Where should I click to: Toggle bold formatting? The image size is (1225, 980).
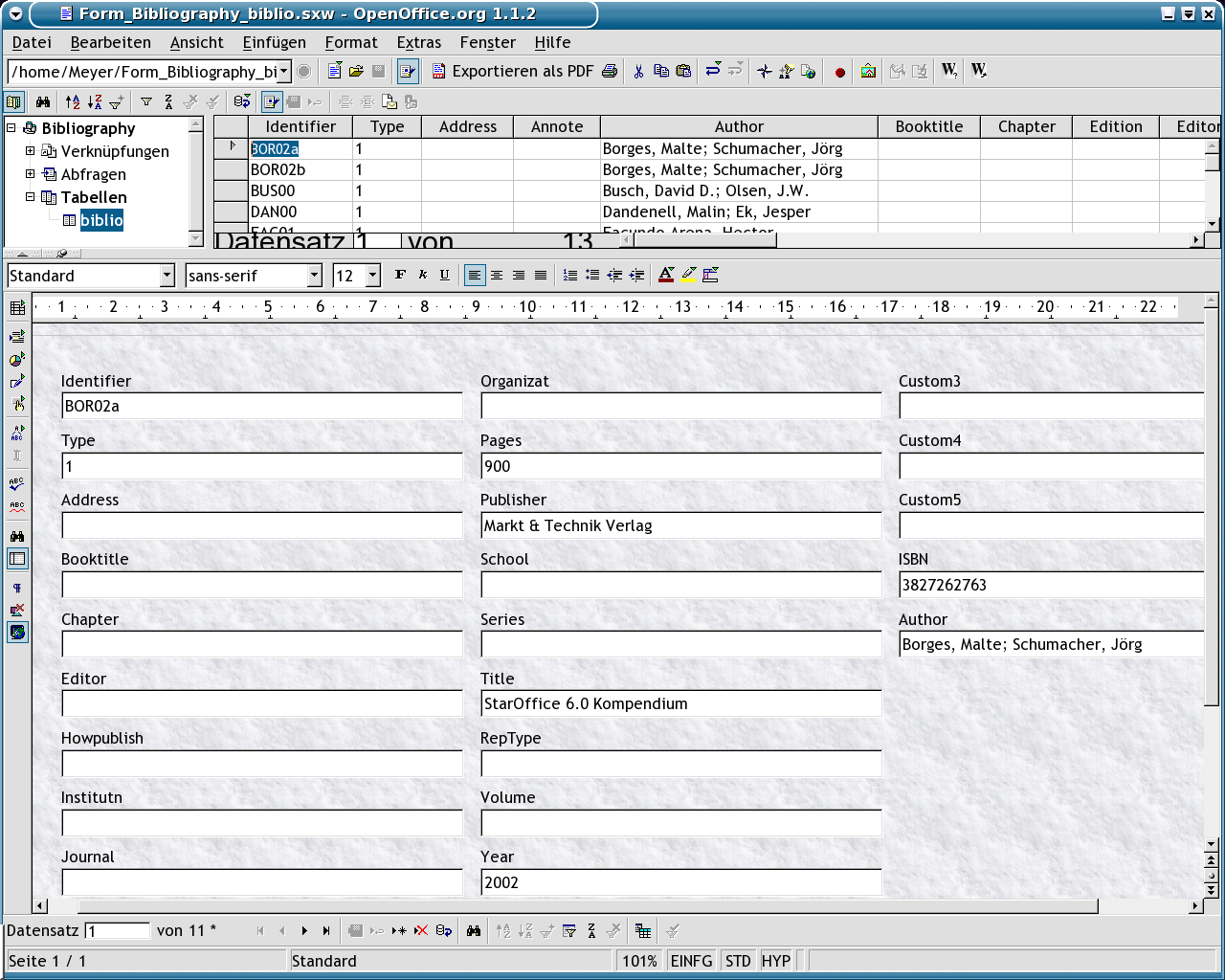[x=400, y=276]
